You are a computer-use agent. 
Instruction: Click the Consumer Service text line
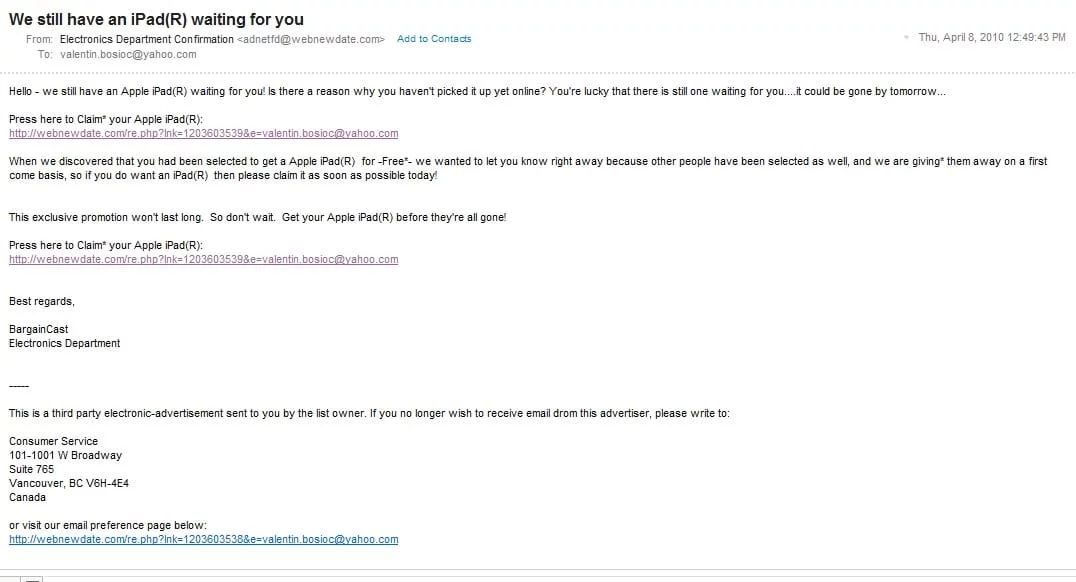pos(54,441)
